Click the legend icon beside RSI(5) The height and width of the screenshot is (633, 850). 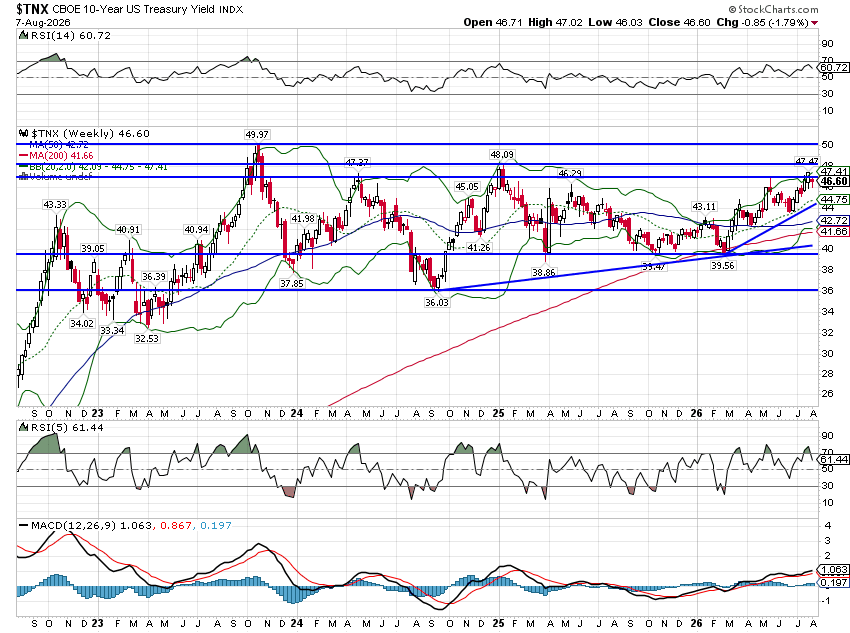pyautogui.click(x=23, y=427)
